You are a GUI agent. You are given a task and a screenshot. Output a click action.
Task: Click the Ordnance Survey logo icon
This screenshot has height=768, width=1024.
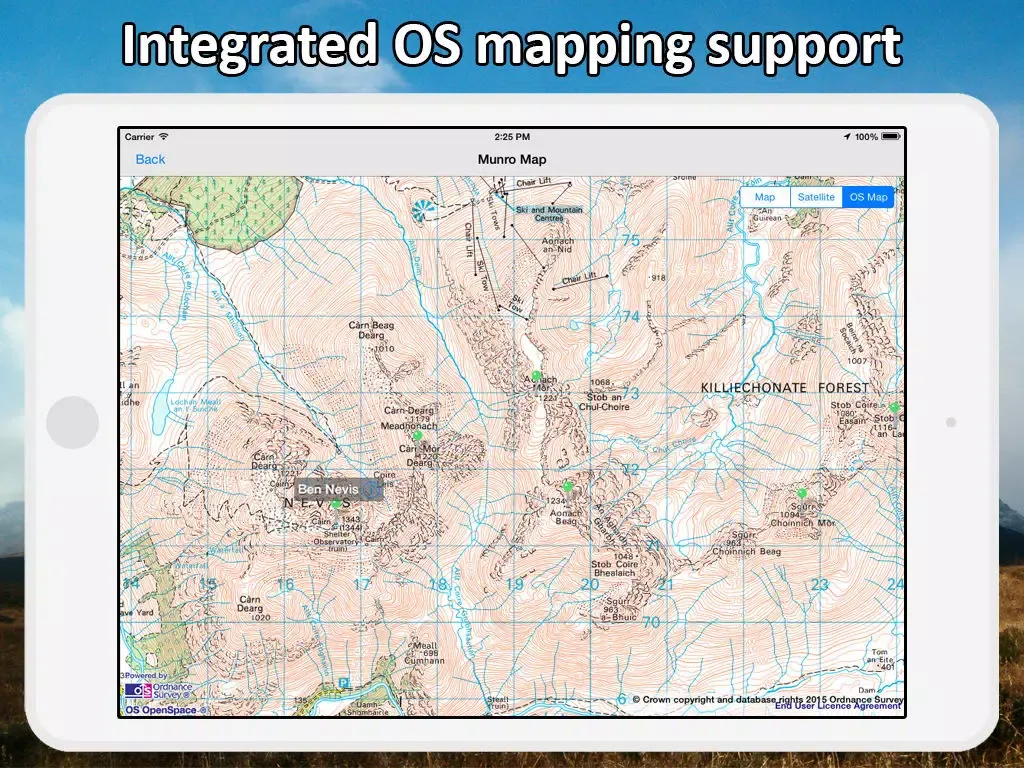[138, 690]
